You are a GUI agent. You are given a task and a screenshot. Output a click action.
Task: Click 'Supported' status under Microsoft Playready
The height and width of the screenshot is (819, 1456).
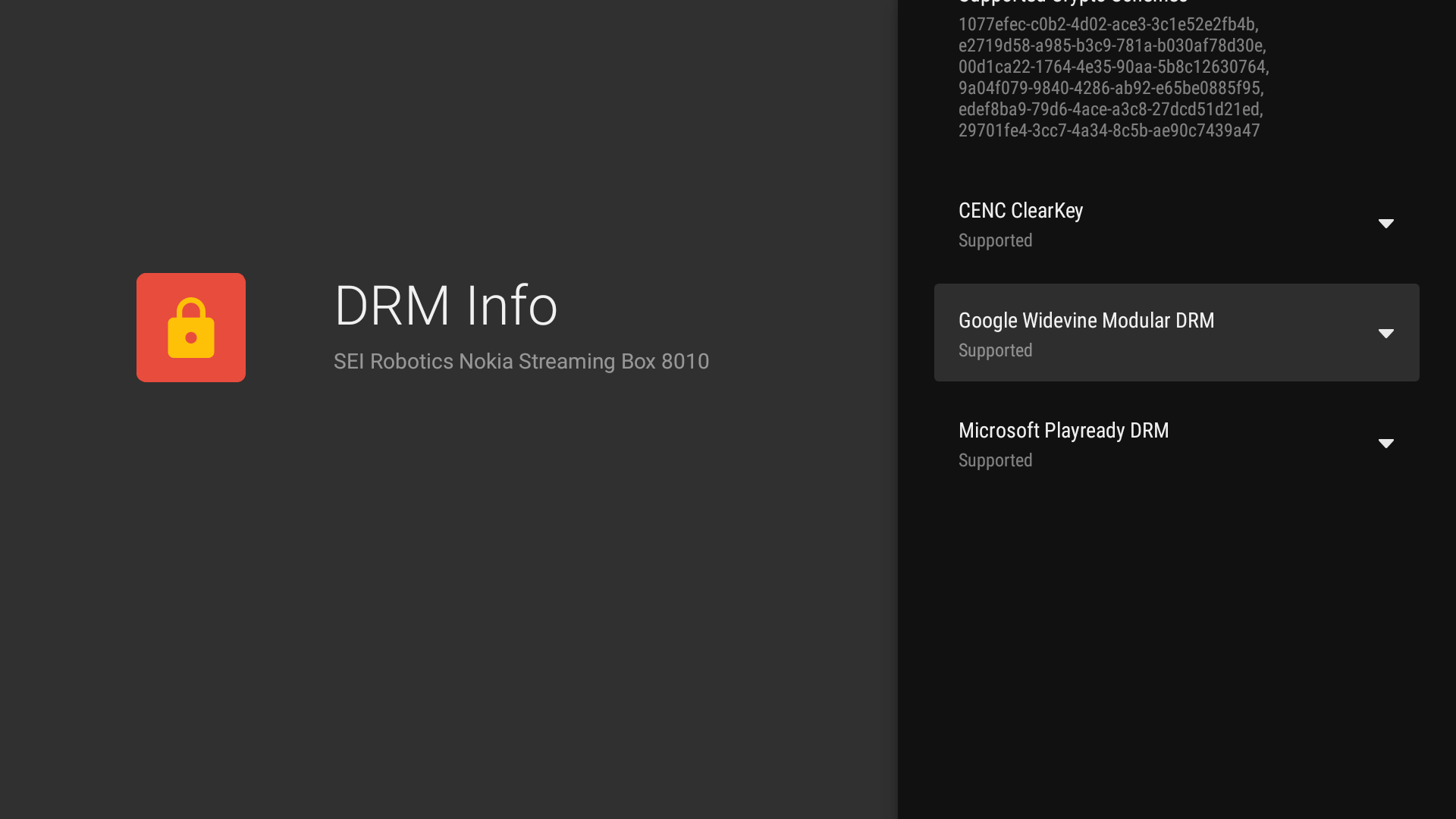tap(996, 461)
